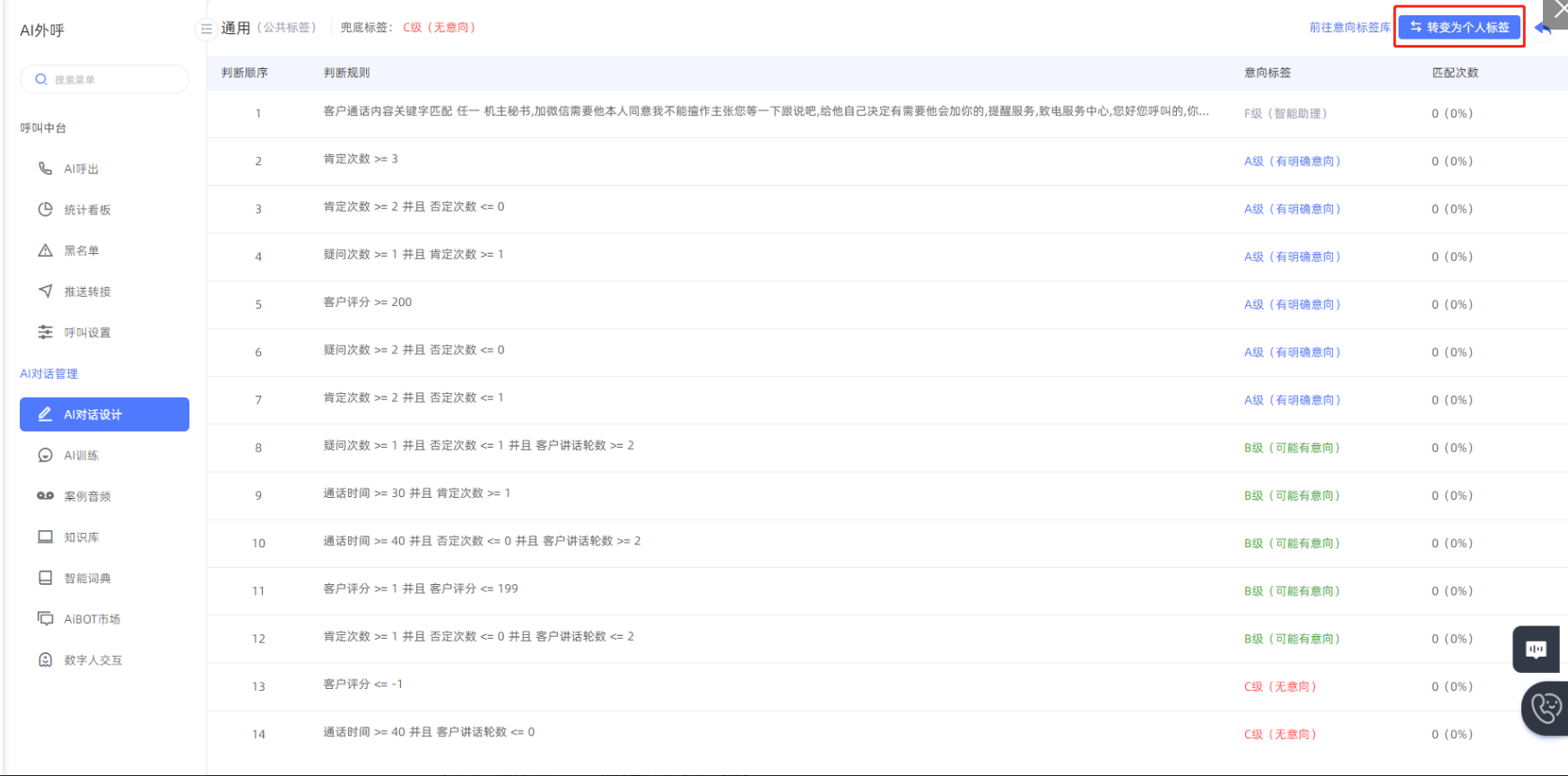Go to AiBOT市场 in sidebar
The width and height of the screenshot is (1568, 776).
(91, 619)
